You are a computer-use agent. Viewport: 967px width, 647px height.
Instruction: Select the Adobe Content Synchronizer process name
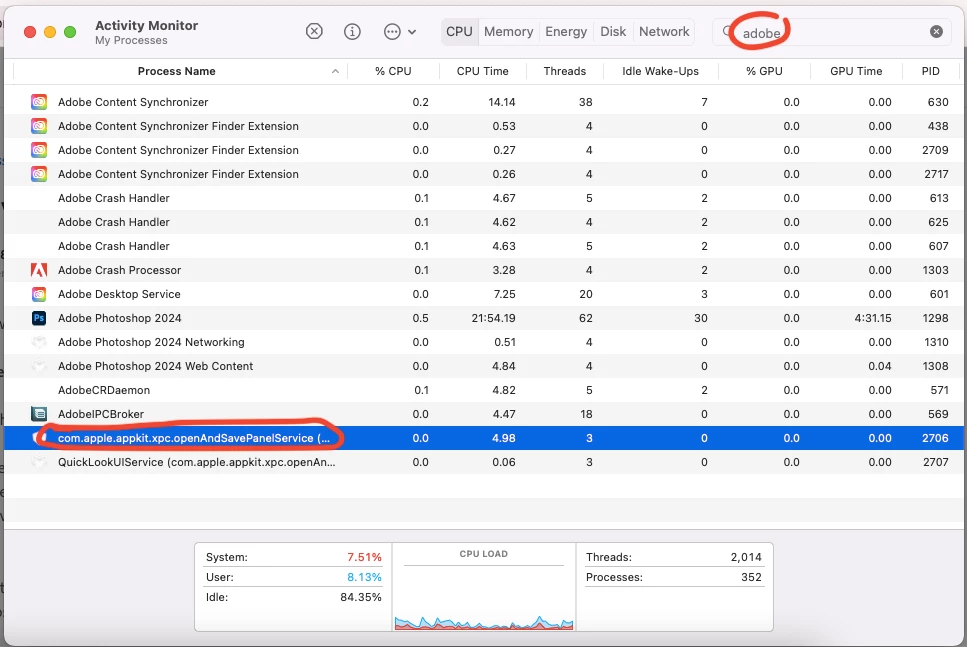pos(133,102)
